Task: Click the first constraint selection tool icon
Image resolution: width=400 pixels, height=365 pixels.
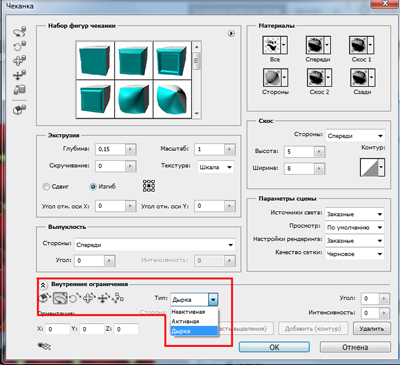Action: click(45, 297)
